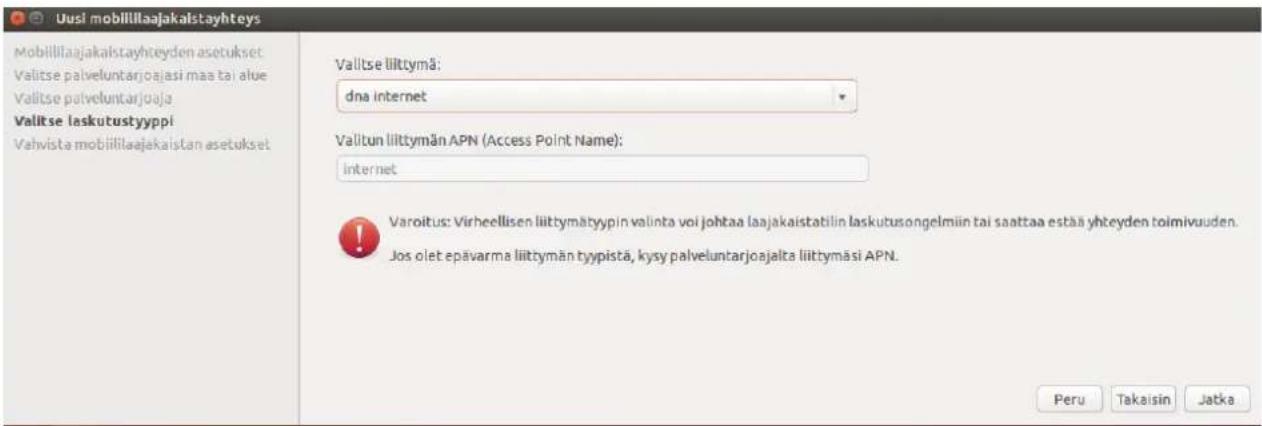Select 'Valitse palveluntarjoajasi maa tai alue' step
The width and height of the screenshot is (1262, 426).
pyautogui.click(x=139, y=75)
